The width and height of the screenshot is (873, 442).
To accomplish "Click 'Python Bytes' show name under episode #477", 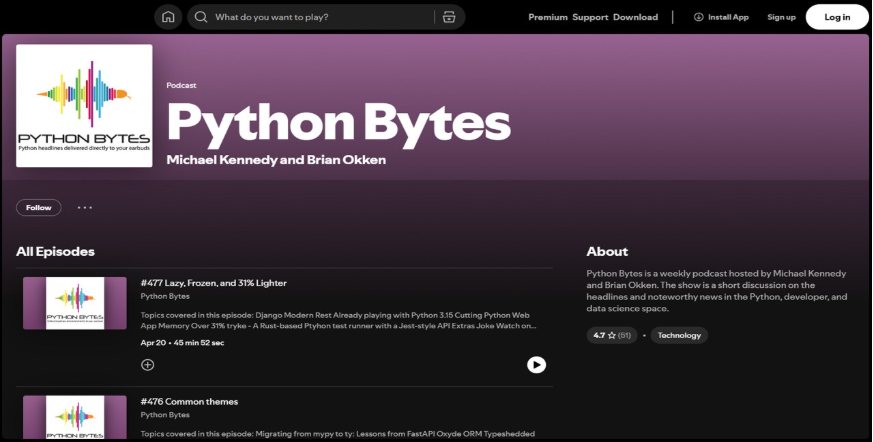I will (x=165, y=296).
